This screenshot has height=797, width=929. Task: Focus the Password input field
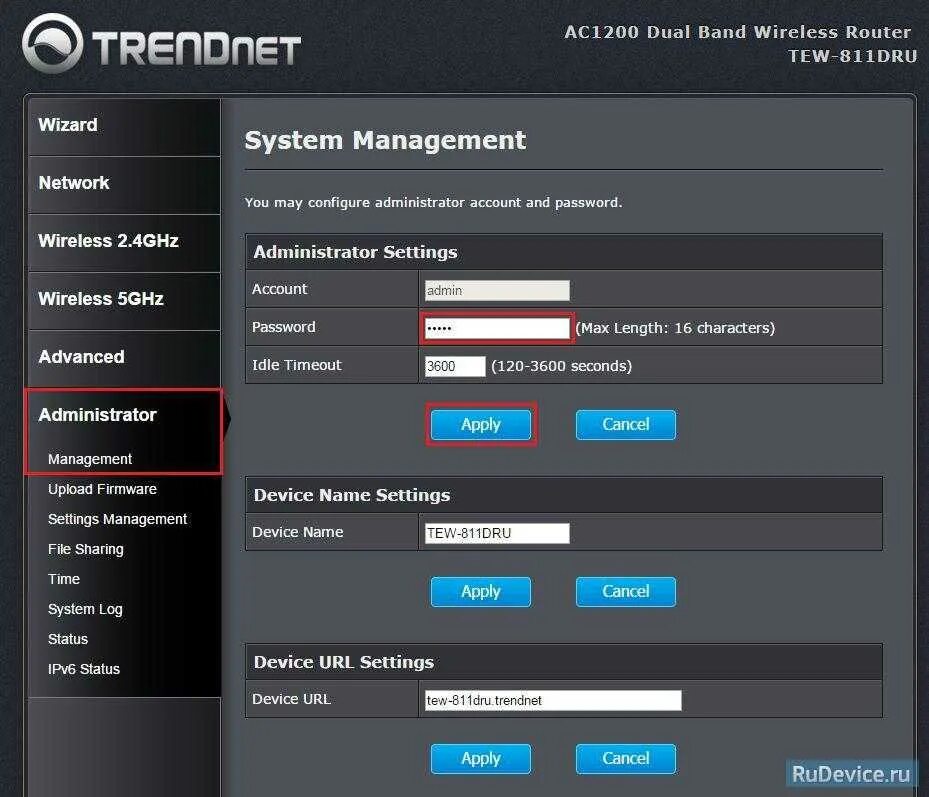pos(497,328)
